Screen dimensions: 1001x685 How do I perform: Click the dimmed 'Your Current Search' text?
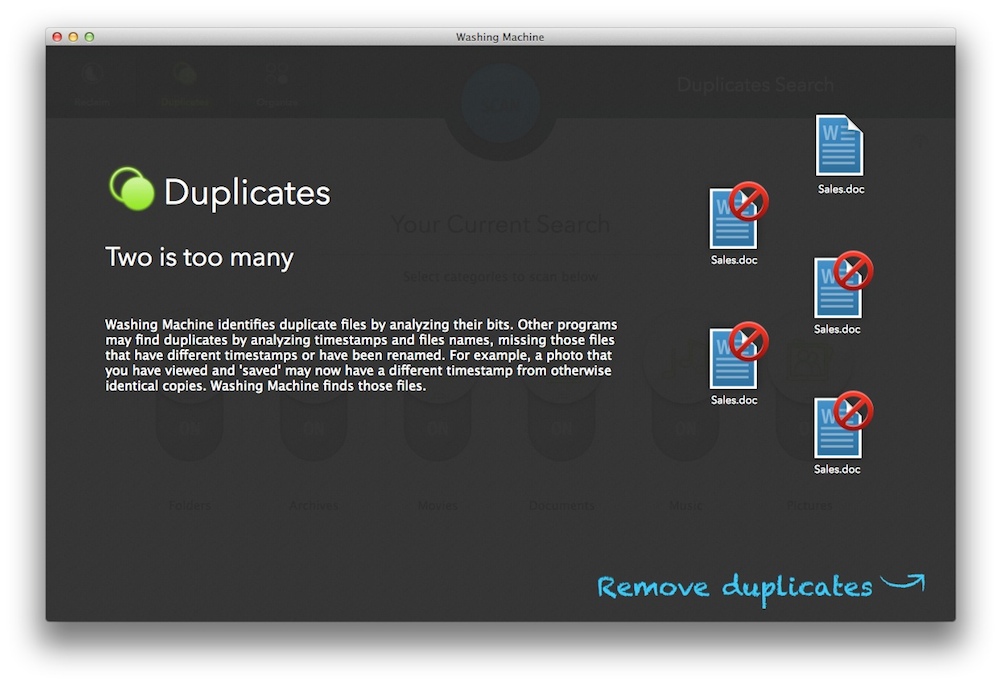500,225
